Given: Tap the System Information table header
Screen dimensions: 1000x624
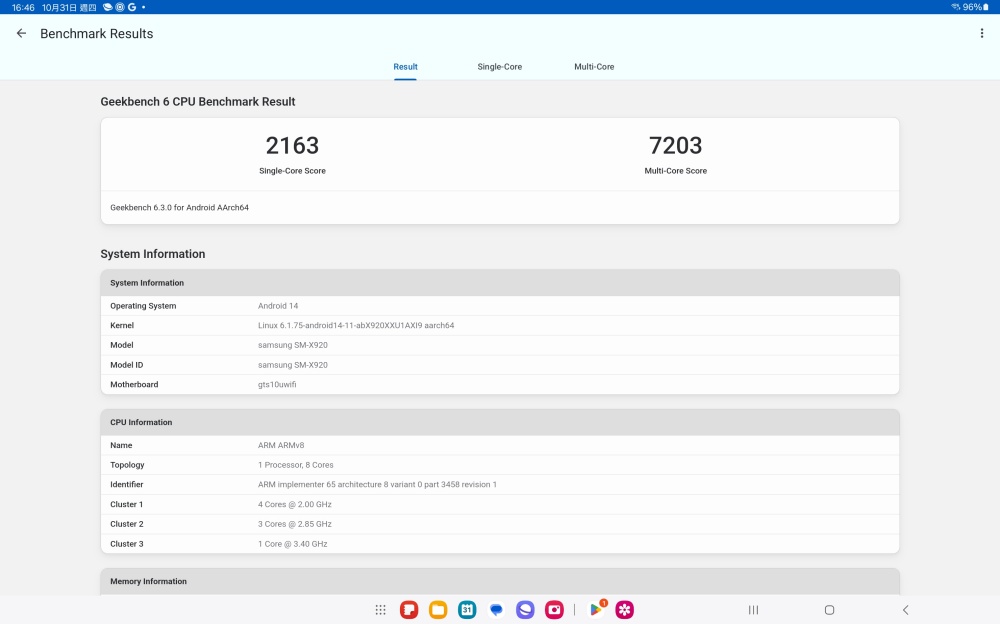Looking at the screenshot, I should click(x=500, y=283).
